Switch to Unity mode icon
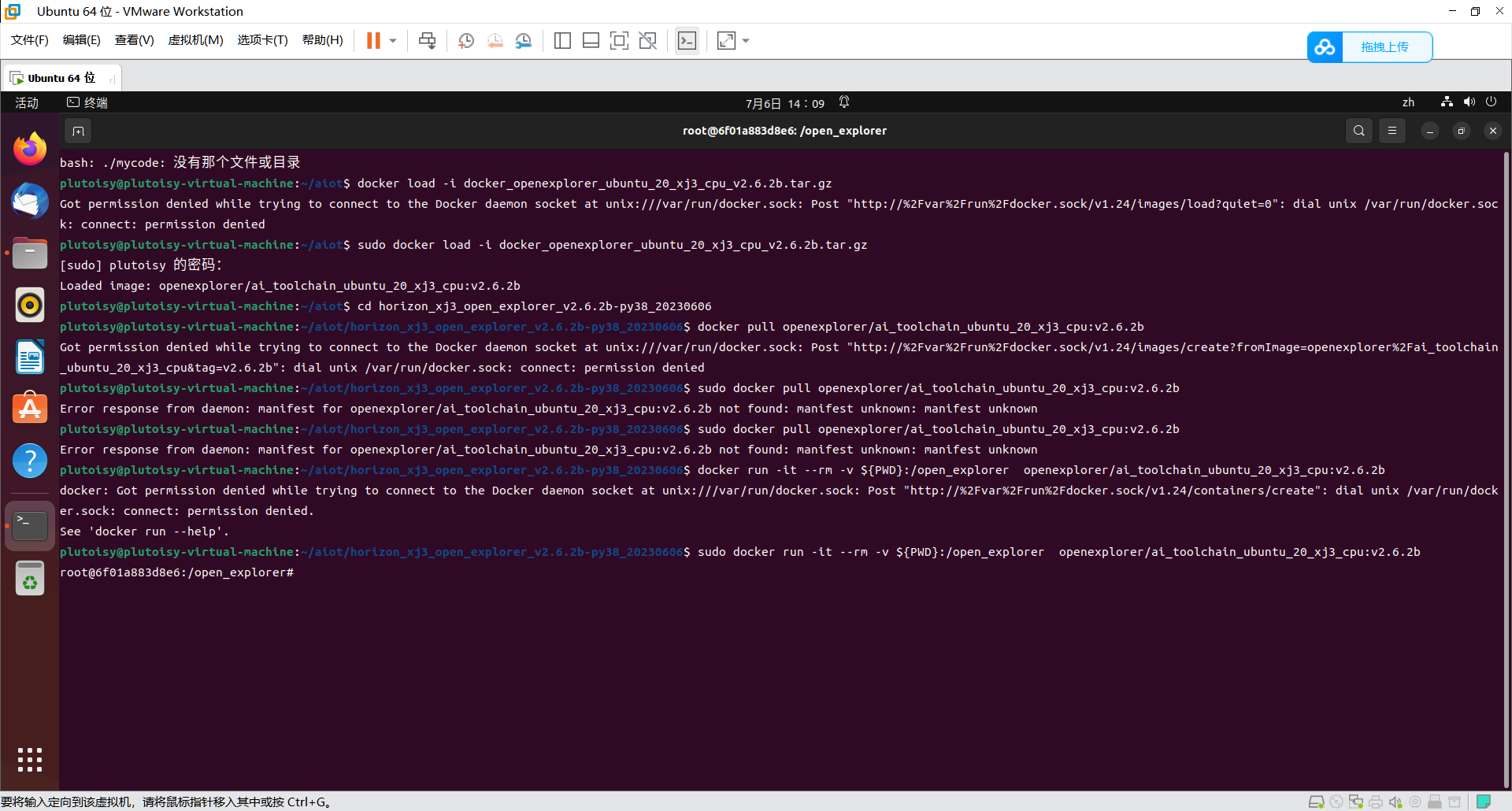The image size is (1512, 811). pyautogui.click(x=648, y=41)
